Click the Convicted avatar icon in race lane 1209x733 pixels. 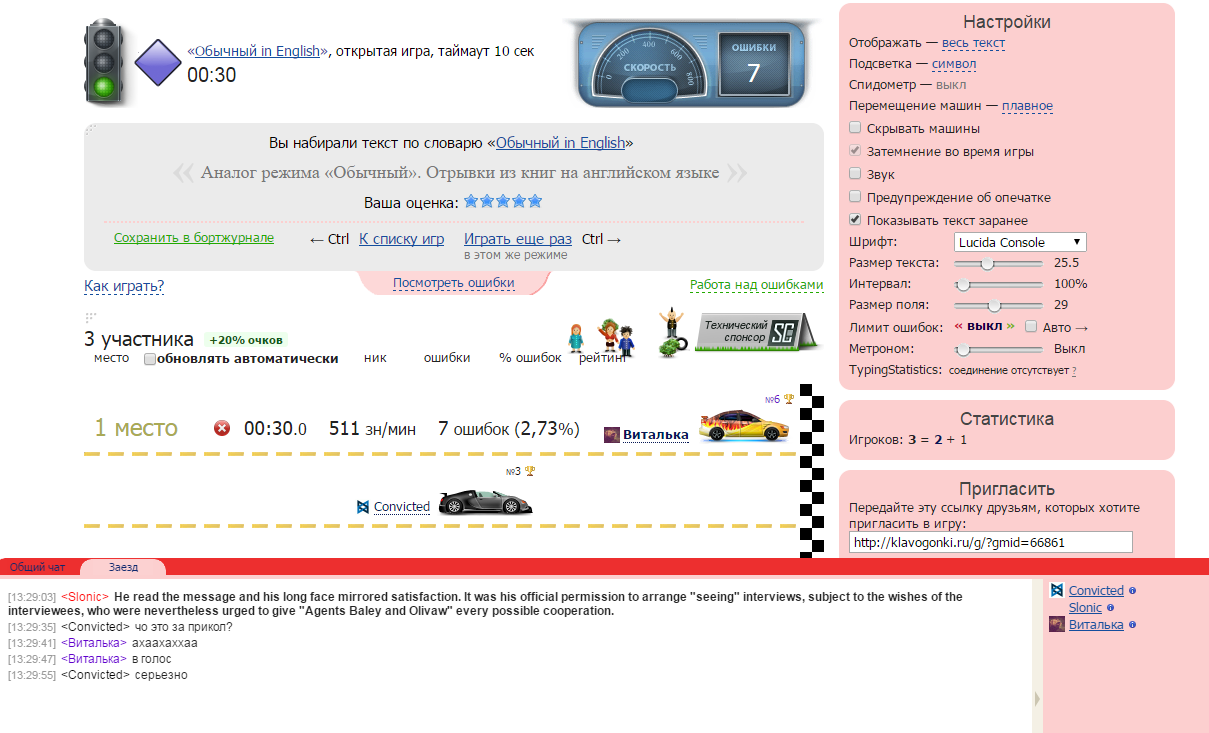[x=363, y=507]
